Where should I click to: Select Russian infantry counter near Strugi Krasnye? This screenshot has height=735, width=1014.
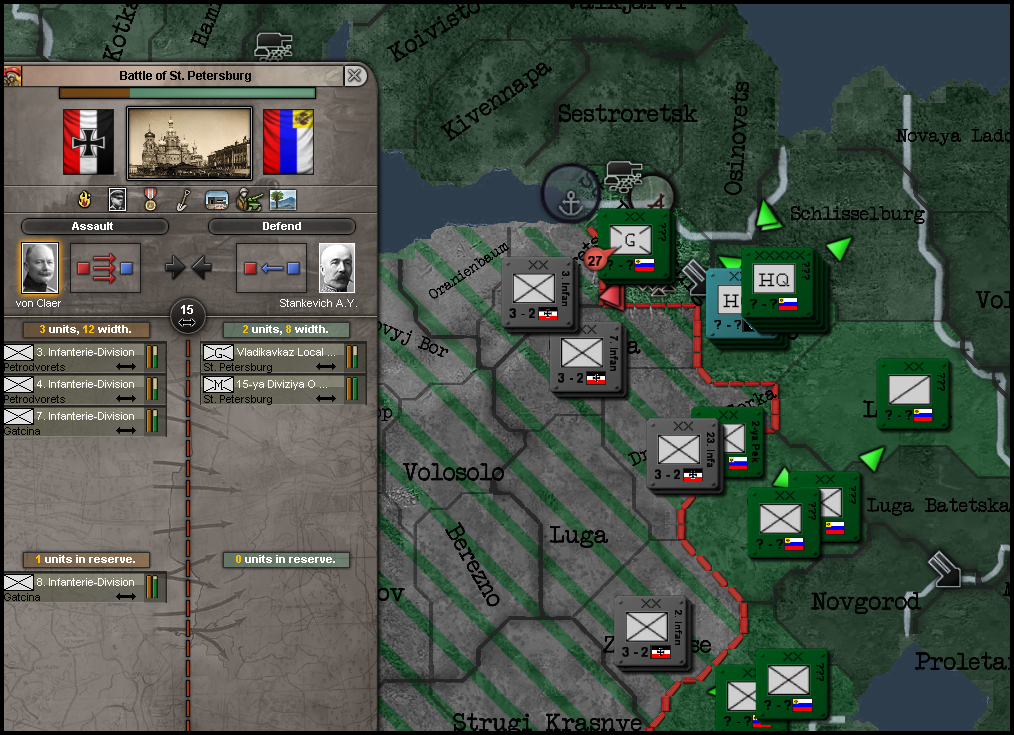click(x=792, y=685)
